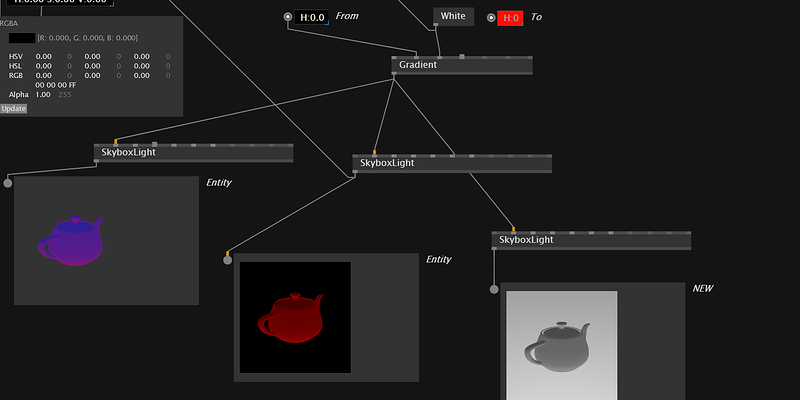The height and width of the screenshot is (400, 800).
Task: Click the orange input port on right SkyboxLight
Action: point(513,230)
